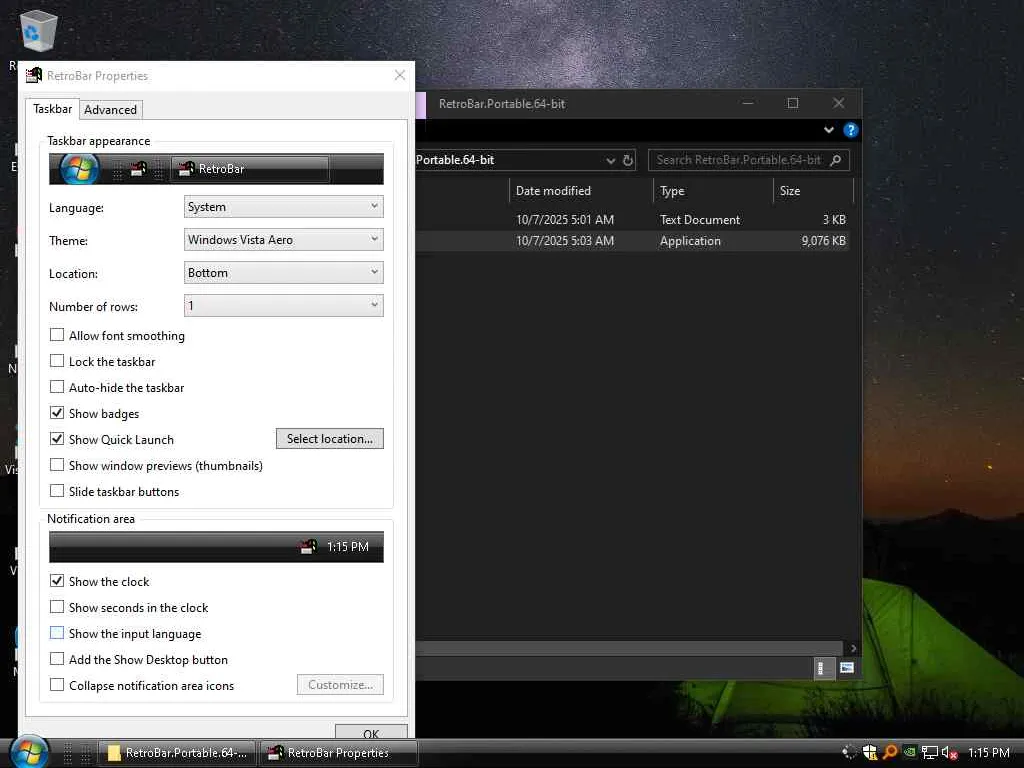Open the Number of rows dropdown

pyautogui.click(x=283, y=306)
